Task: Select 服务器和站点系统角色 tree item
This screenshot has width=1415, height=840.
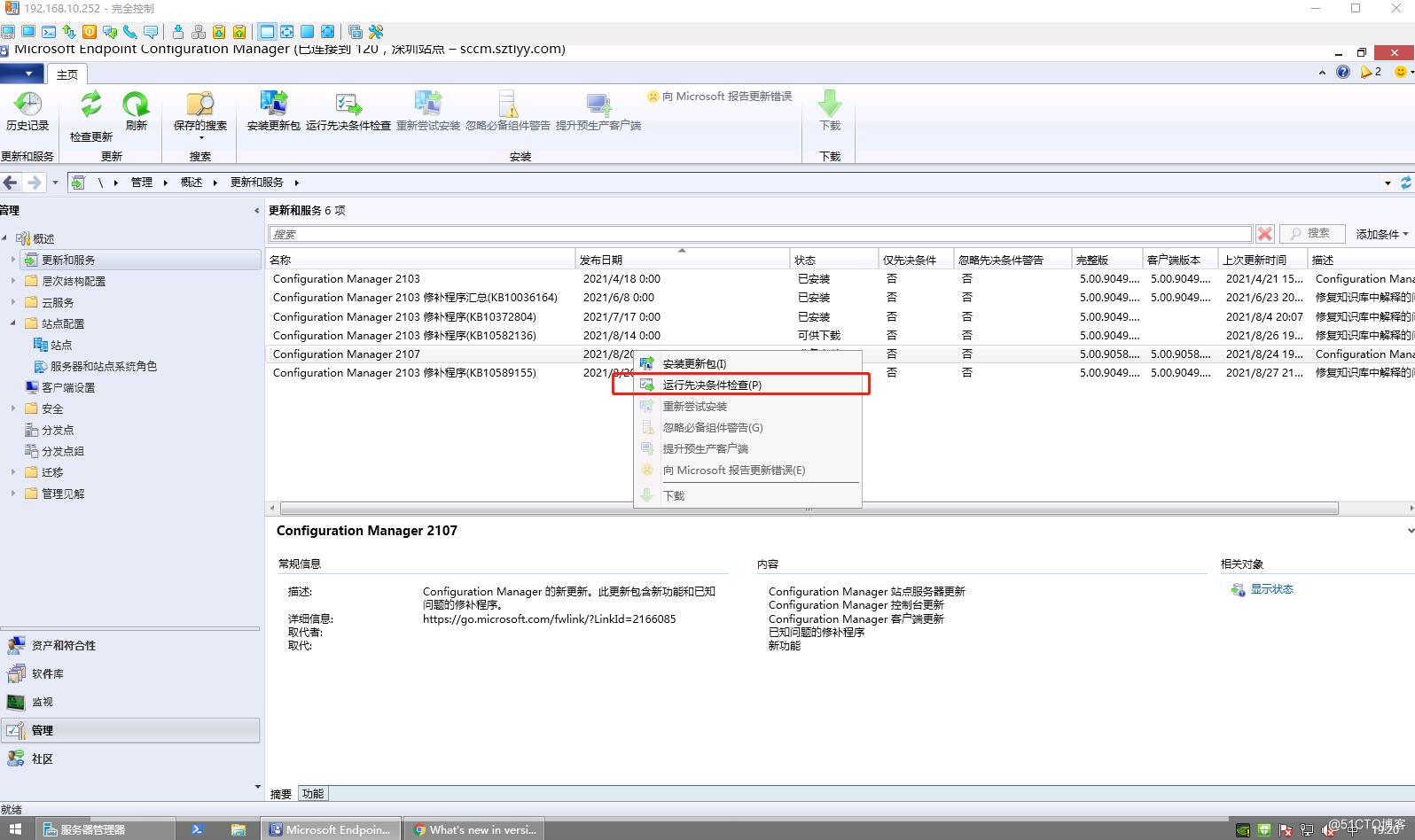Action: pos(104,366)
